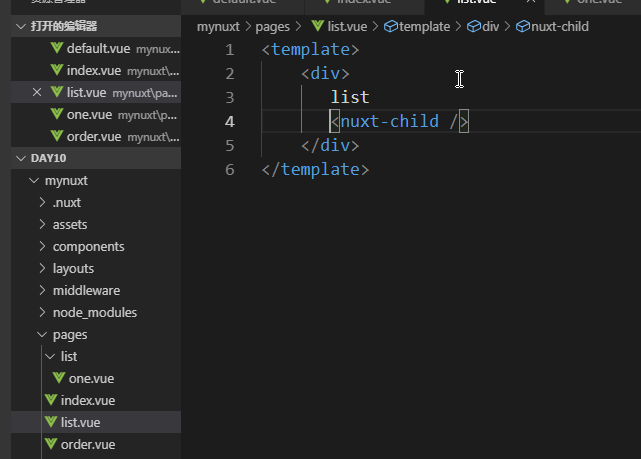Click the opening template tag on line 1

click(310, 49)
